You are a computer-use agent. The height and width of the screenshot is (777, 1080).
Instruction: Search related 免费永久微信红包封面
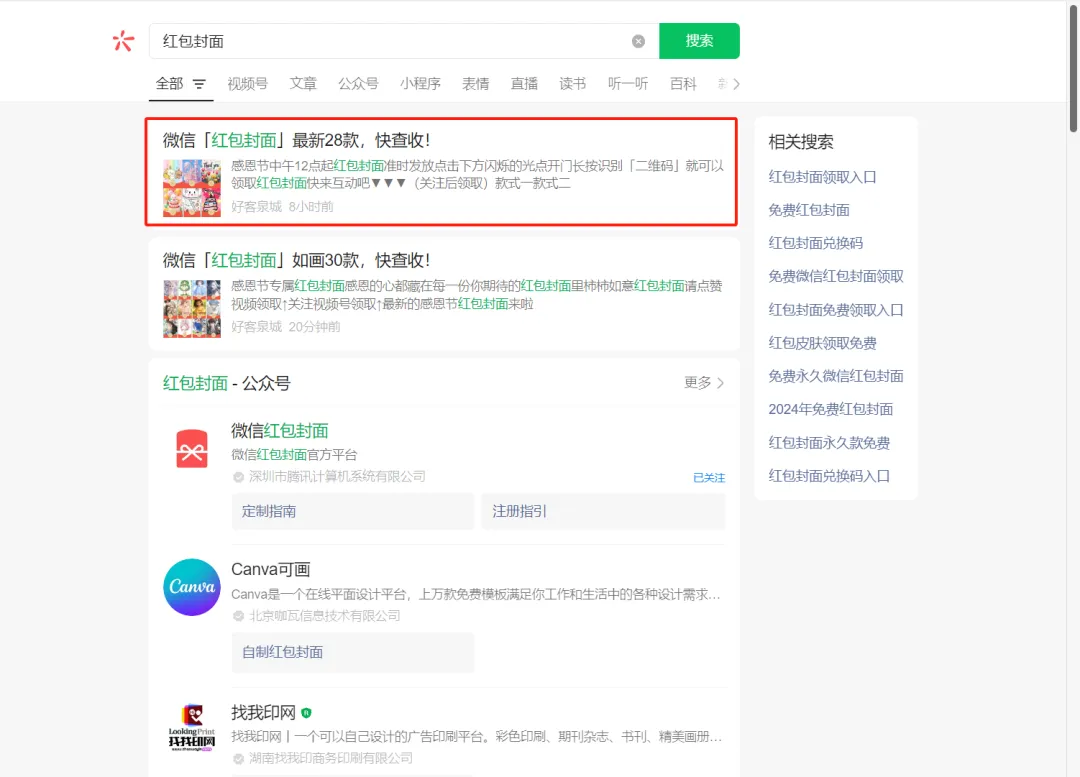(x=836, y=376)
